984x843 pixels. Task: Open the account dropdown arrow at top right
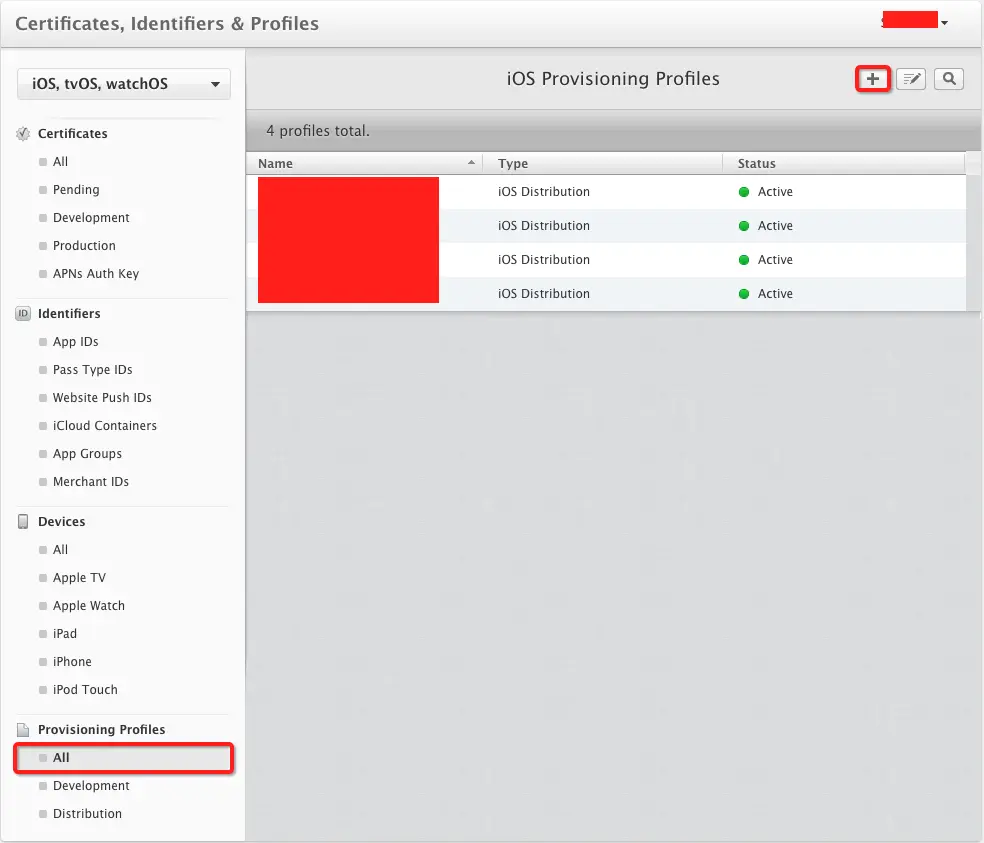(944, 23)
